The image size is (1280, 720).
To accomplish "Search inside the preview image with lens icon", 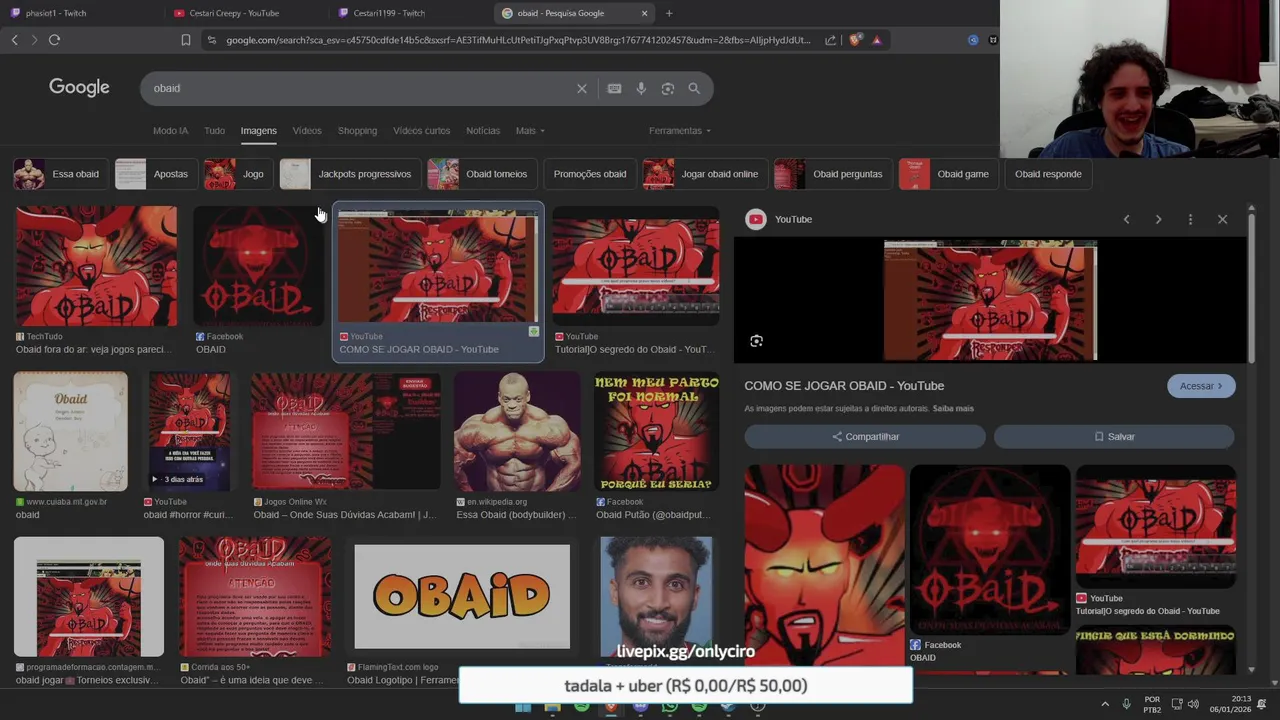I will (756, 341).
